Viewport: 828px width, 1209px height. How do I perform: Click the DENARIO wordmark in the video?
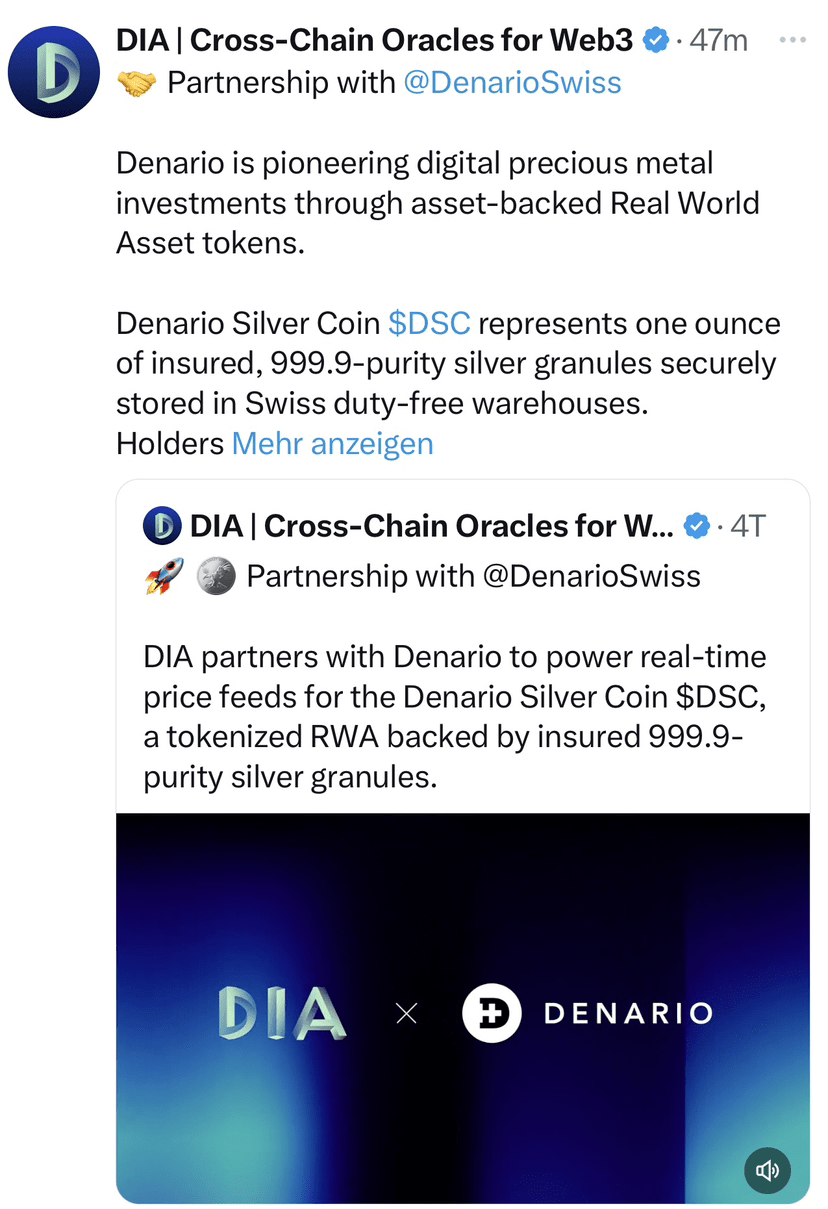628,1013
